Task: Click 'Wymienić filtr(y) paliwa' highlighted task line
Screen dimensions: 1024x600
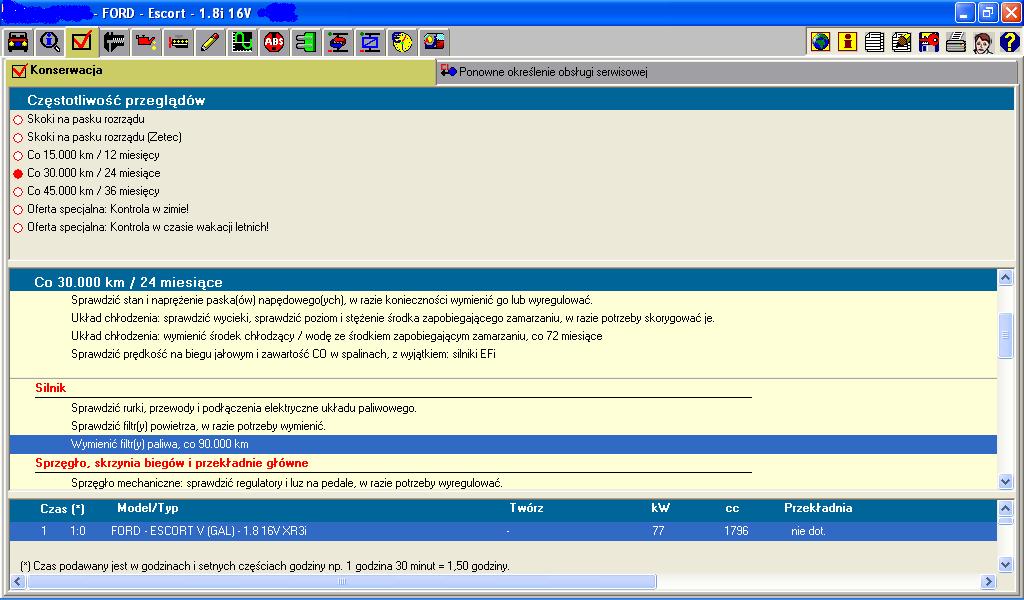Action: [x=160, y=444]
